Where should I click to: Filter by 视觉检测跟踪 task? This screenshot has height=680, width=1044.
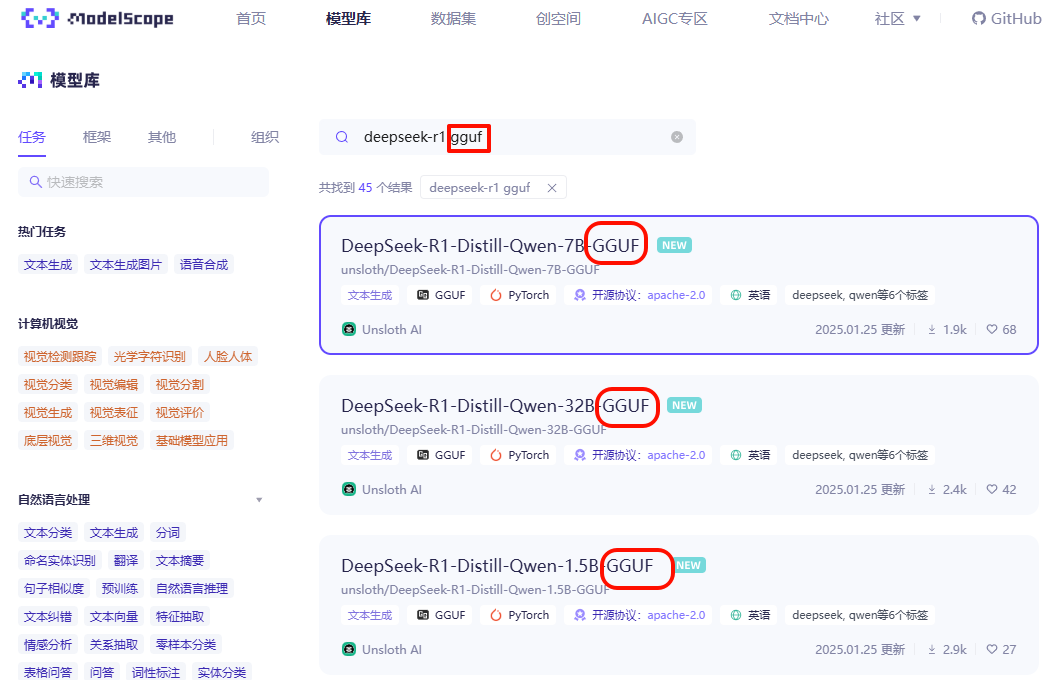click(60, 356)
